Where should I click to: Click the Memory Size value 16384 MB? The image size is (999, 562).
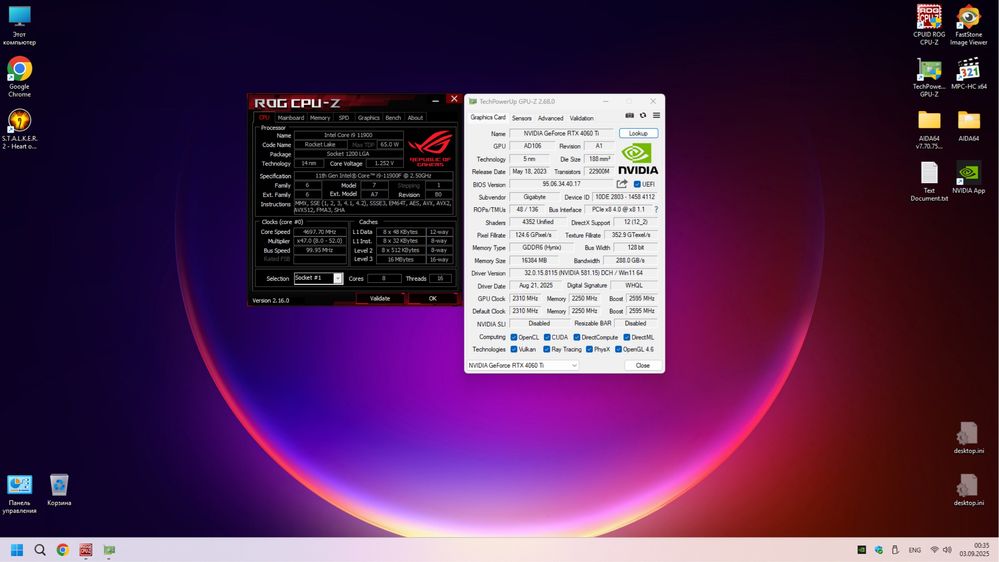point(535,261)
